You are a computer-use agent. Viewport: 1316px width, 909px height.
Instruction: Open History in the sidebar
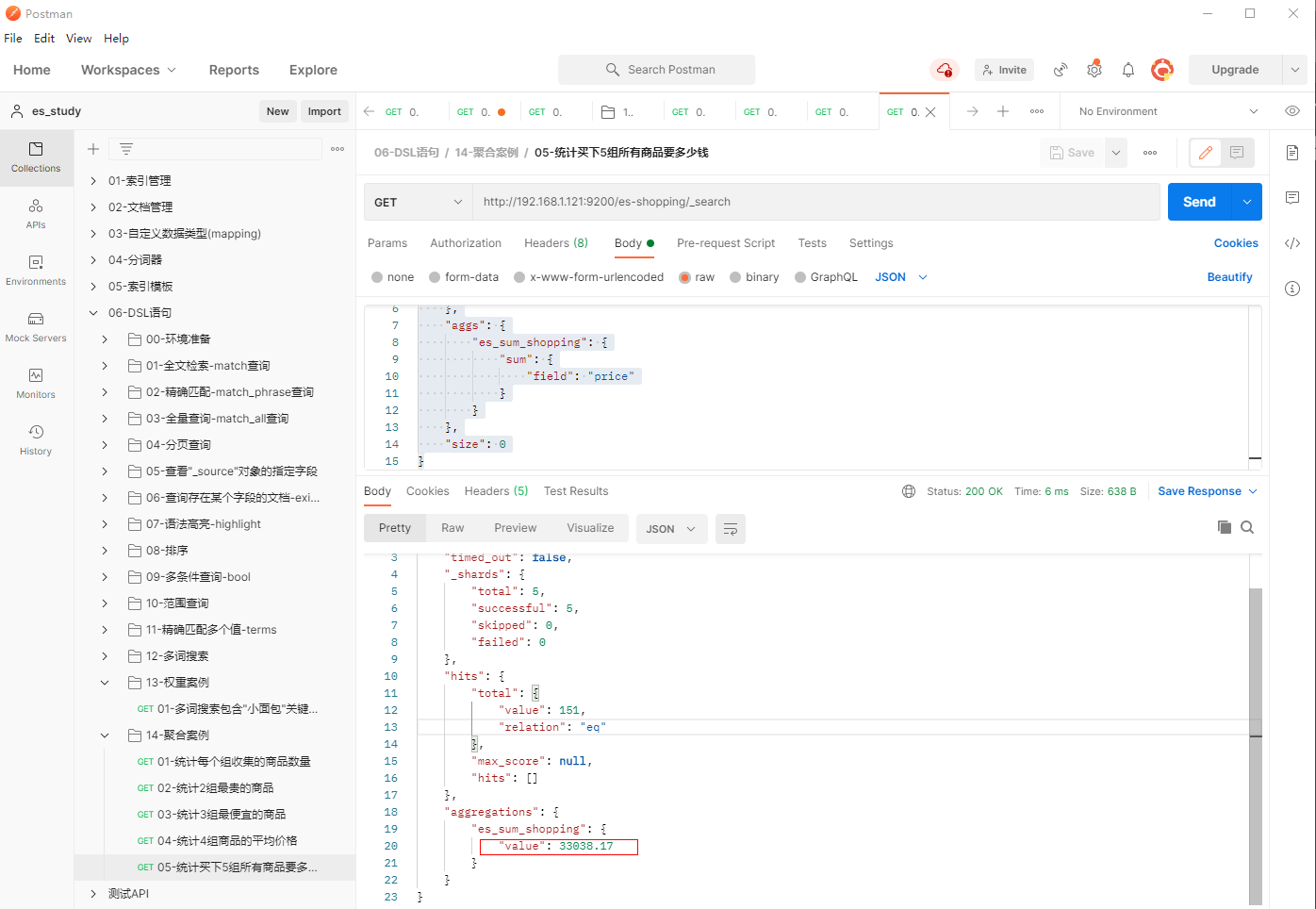[36, 439]
